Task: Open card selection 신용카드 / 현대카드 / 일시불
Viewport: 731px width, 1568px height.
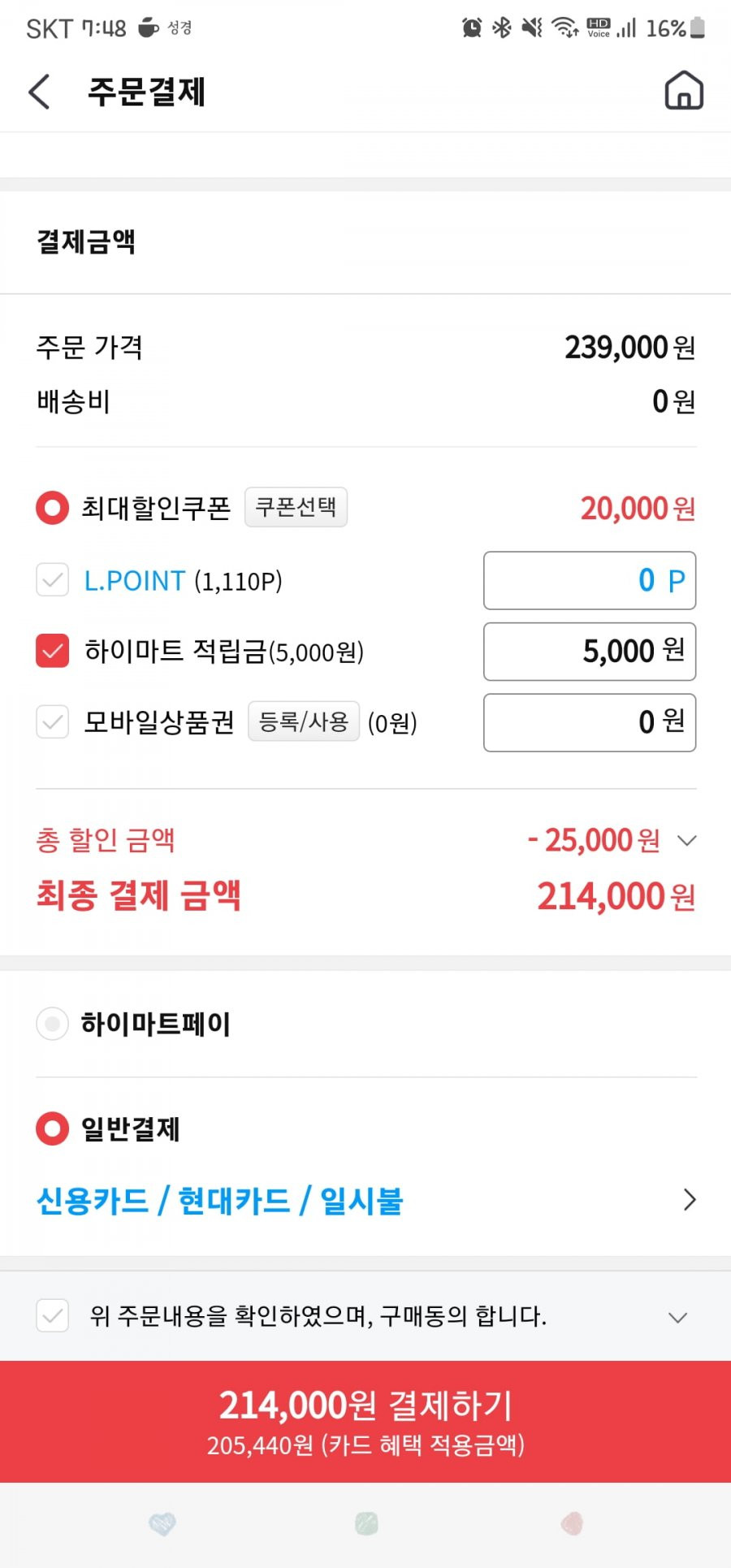Action: click(365, 1200)
